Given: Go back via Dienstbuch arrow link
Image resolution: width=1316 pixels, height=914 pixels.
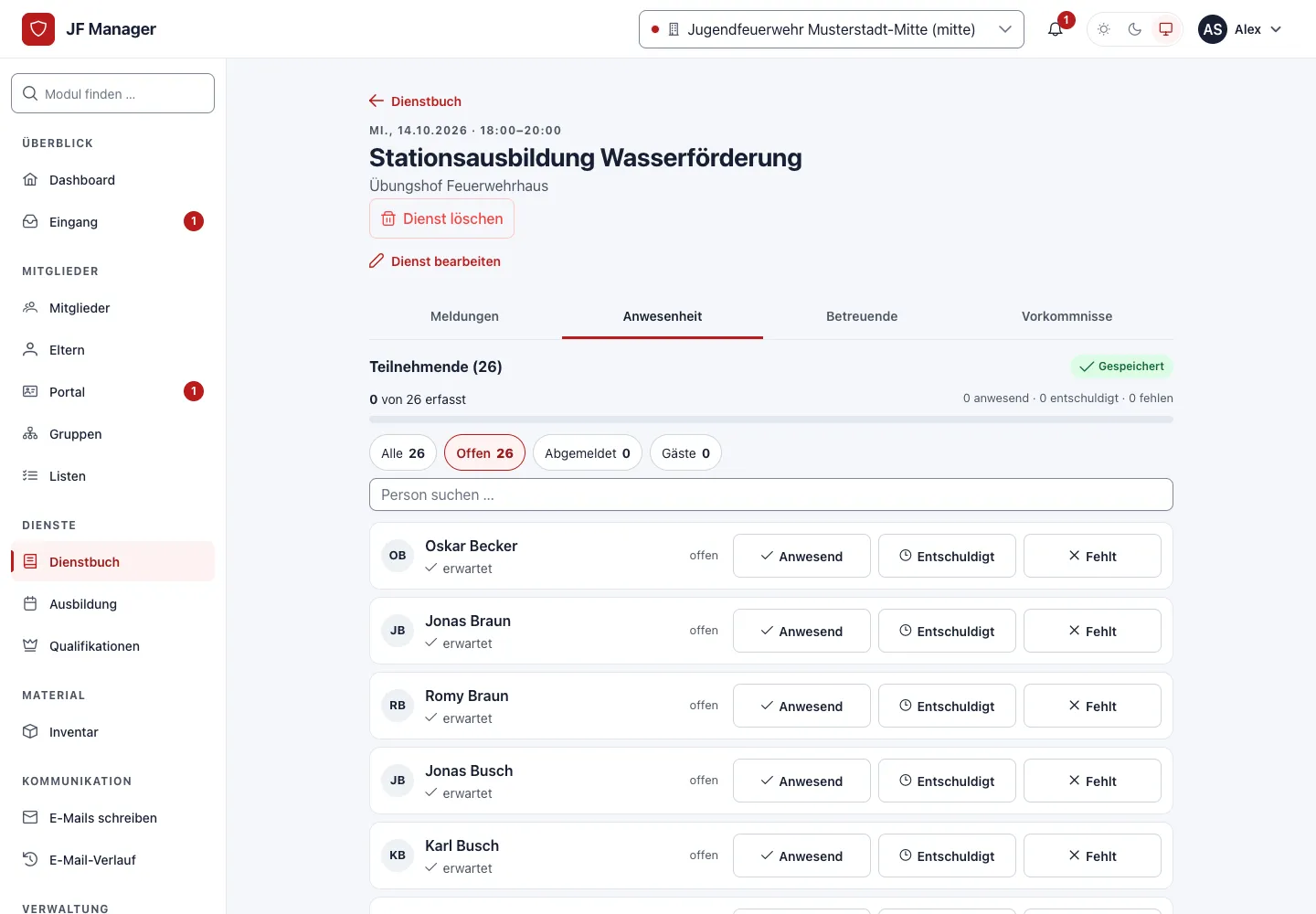Looking at the screenshot, I should [x=415, y=101].
